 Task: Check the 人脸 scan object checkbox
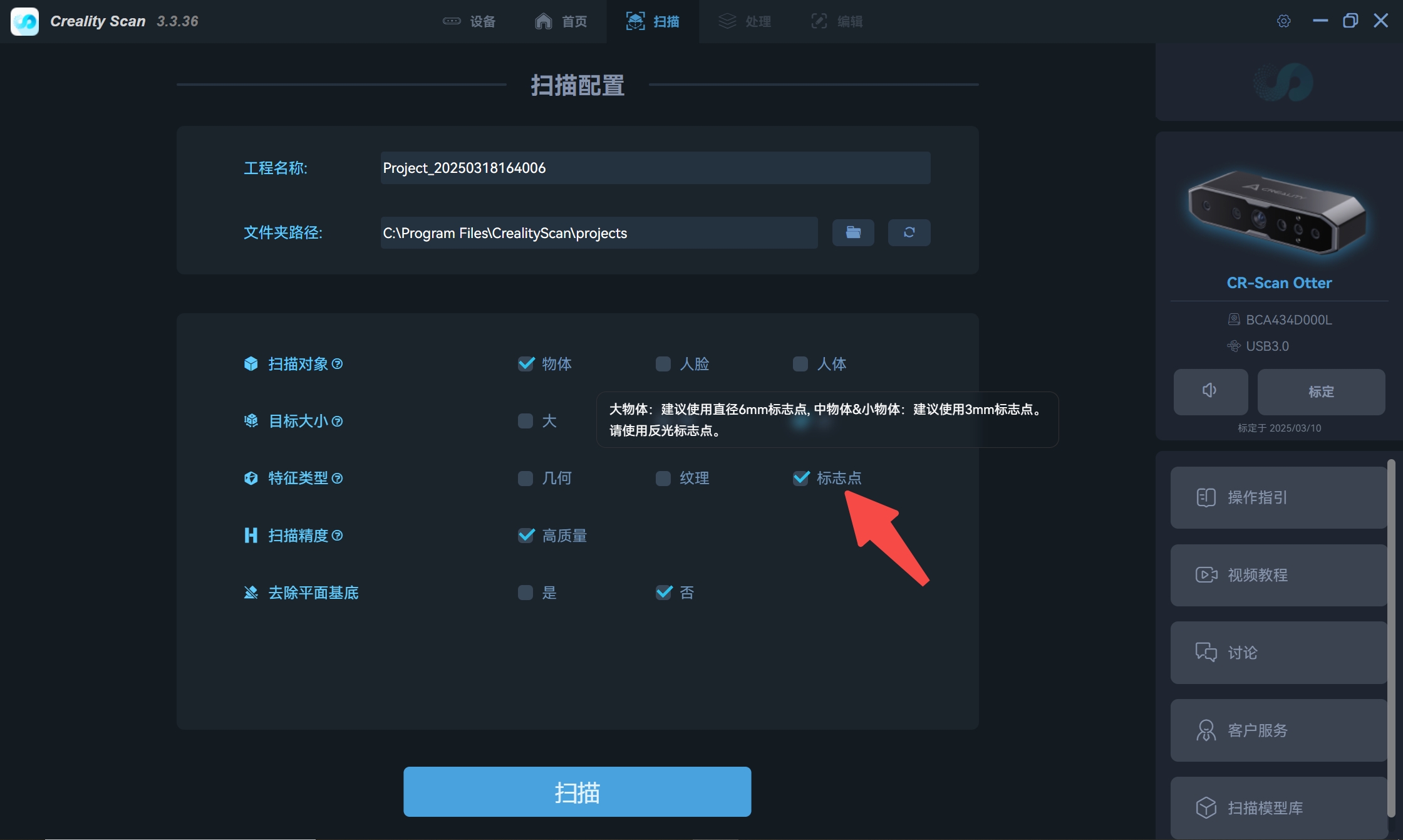pos(663,364)
